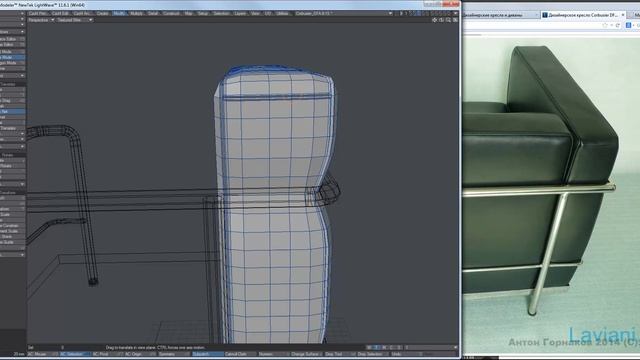Click the viewport zoom magnifier icon
The width and height of the screenshot is (640, 360).
point(448,20)
